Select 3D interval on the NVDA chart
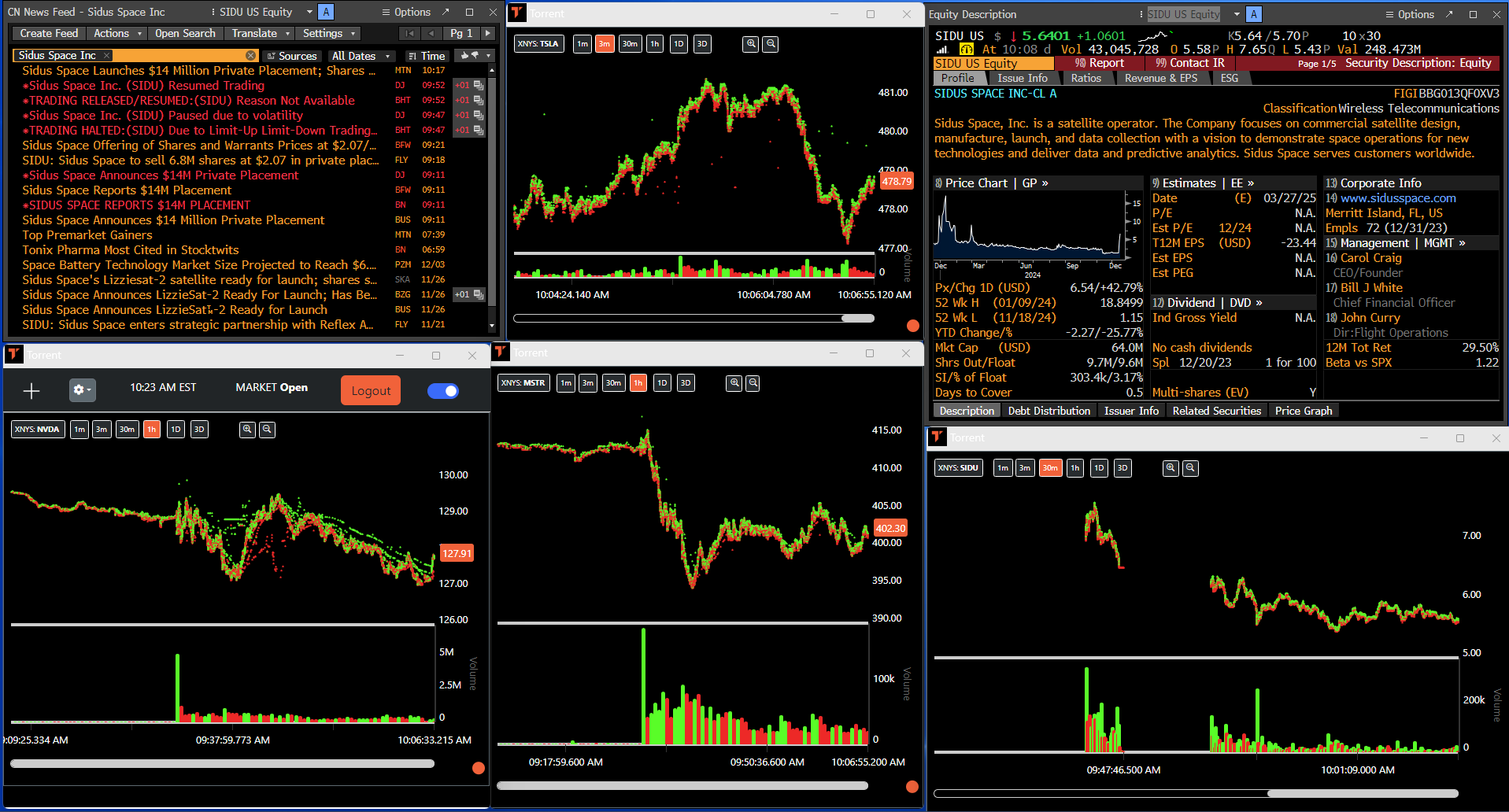The width and height of the screenshot is (1509, 812). coord(199,429)
